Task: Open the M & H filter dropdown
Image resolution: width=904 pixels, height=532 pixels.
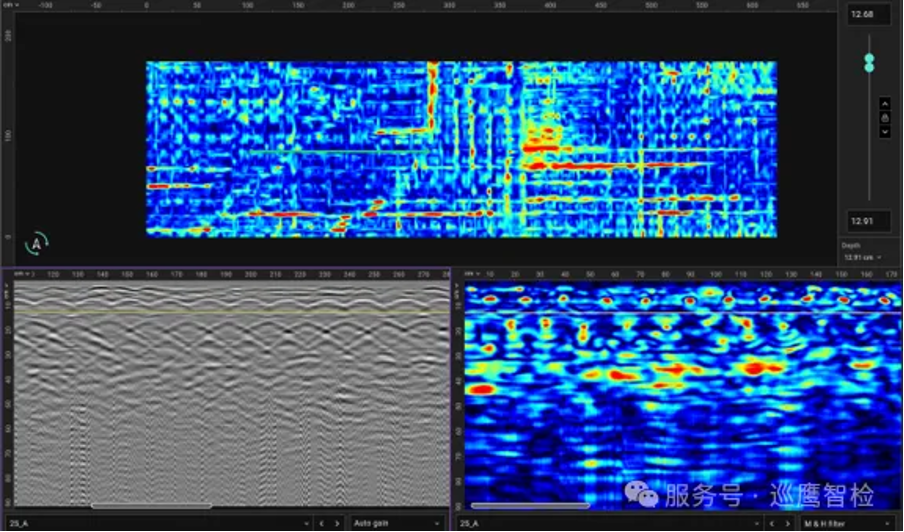Action: coord(846,523)
